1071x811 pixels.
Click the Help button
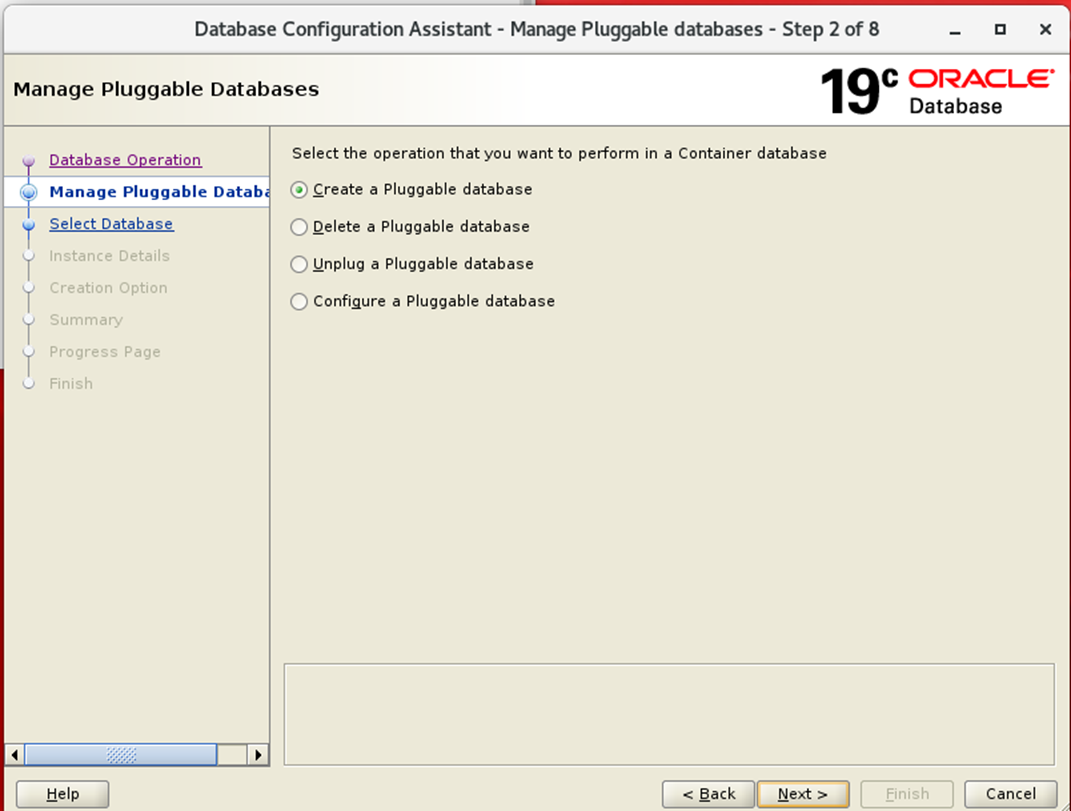[62, 794]
